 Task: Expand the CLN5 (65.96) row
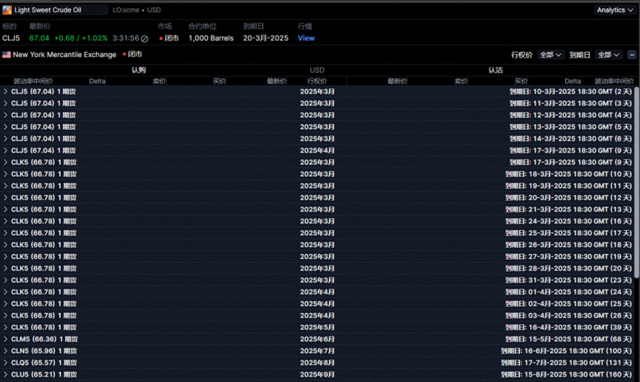point(5,351)
